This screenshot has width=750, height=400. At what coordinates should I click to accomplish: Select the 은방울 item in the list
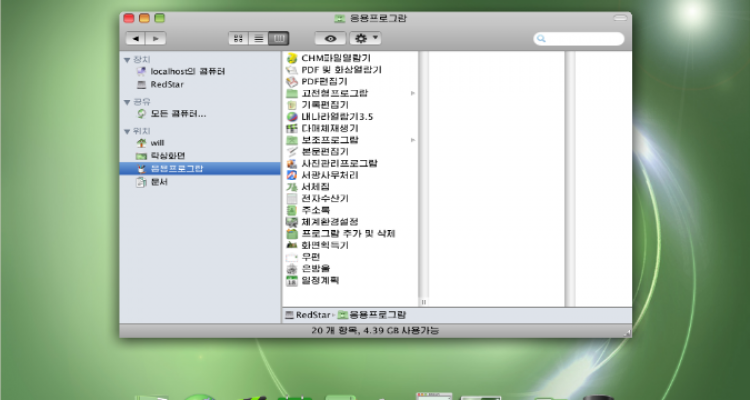click(x=308, y=269)
